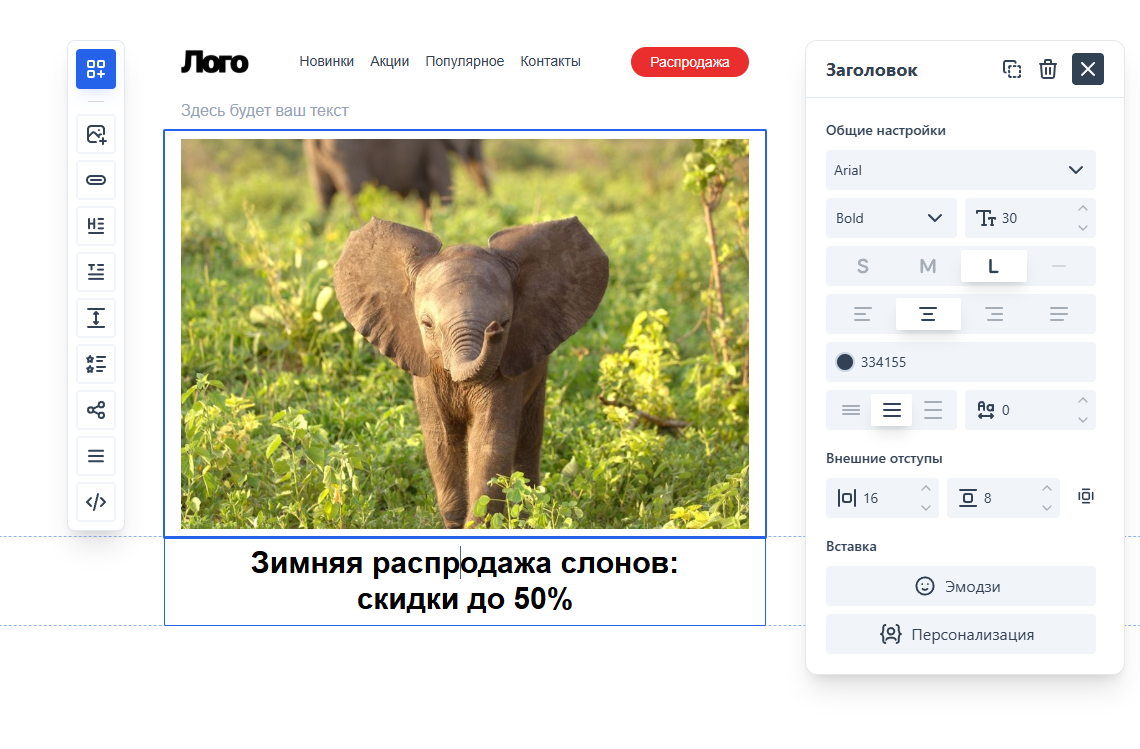This screenshot has width=1140, height=749.
Task: Set wide line spacing
Action: coord(933,410)
